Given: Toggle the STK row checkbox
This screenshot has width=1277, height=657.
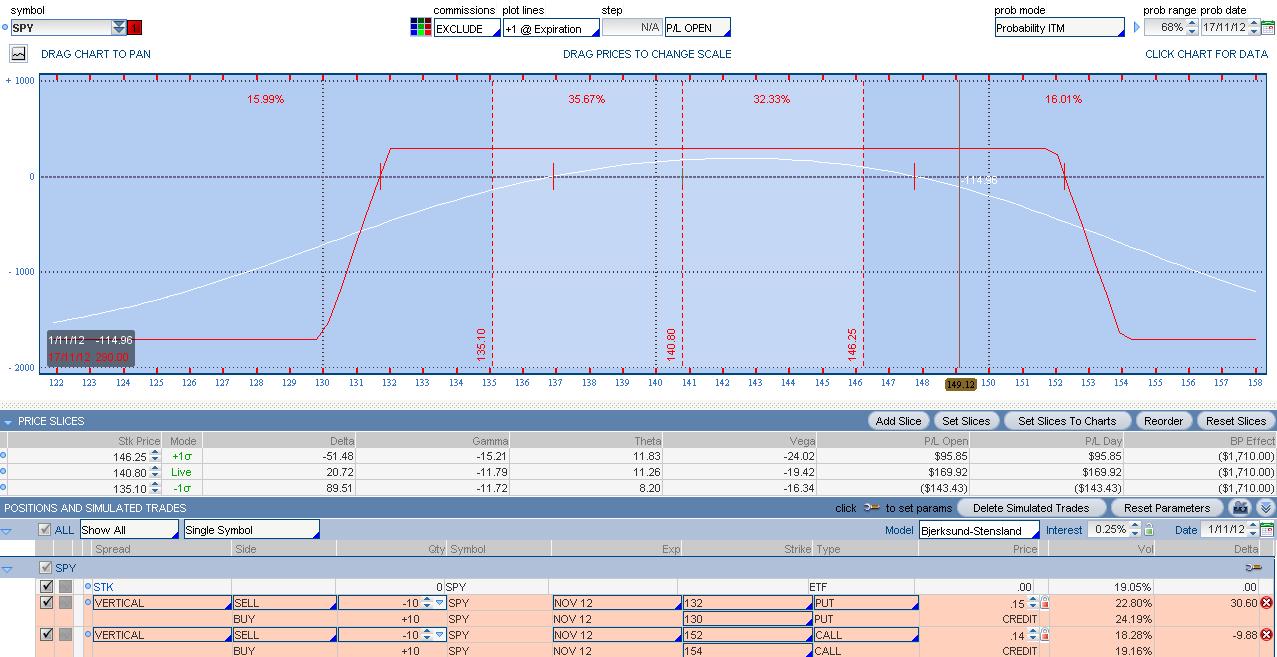Looking at the screenshot, I should coord(47,587).
